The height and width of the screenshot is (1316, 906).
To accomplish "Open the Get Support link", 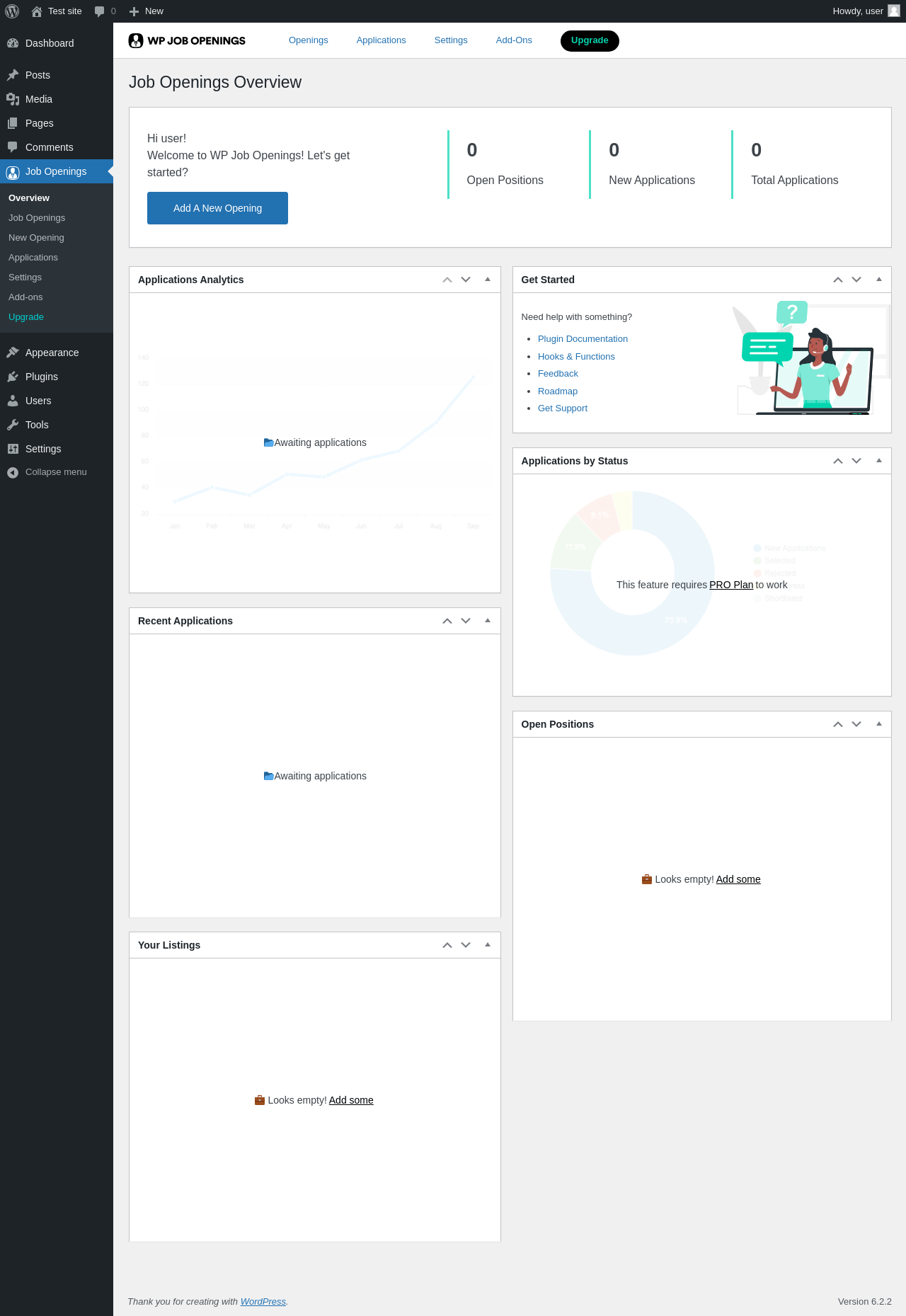I will pyautogui.click(x=563, y=408).
